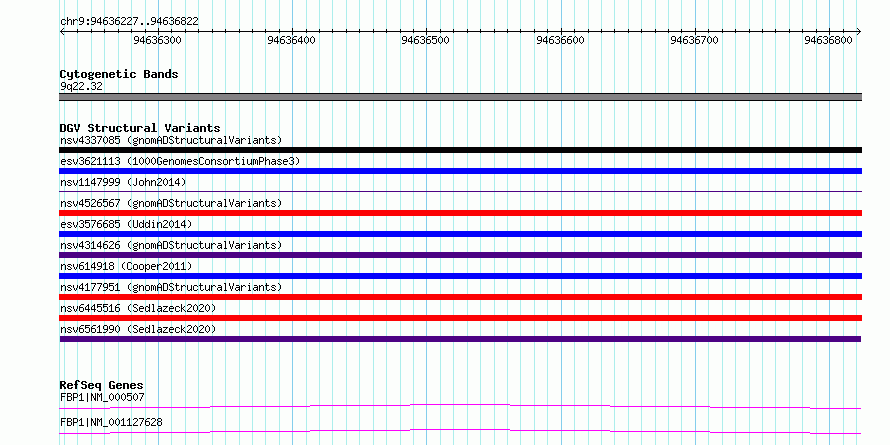Screen dimensions: 890x445
Task: Click the 94636500 ruler position label
Action: click(x=426, y=40)
